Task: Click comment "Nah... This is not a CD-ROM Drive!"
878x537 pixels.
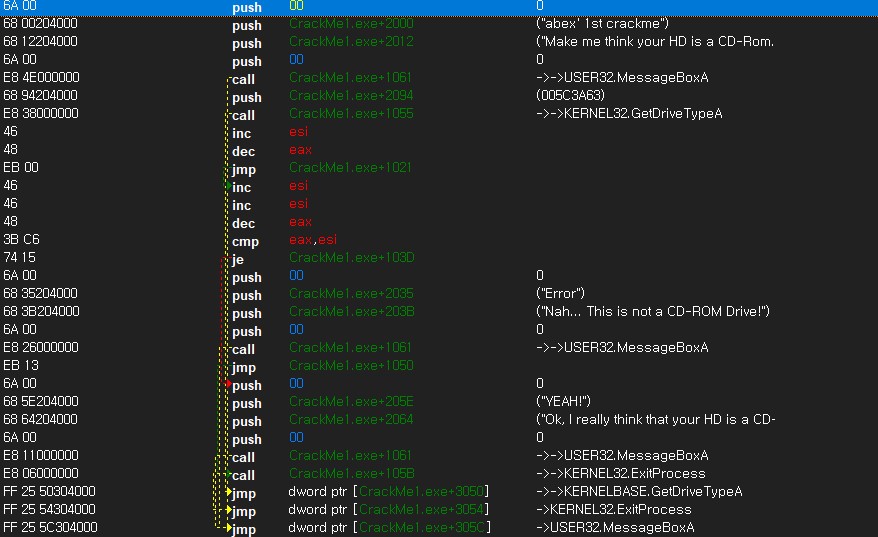Action: point(653,311)
